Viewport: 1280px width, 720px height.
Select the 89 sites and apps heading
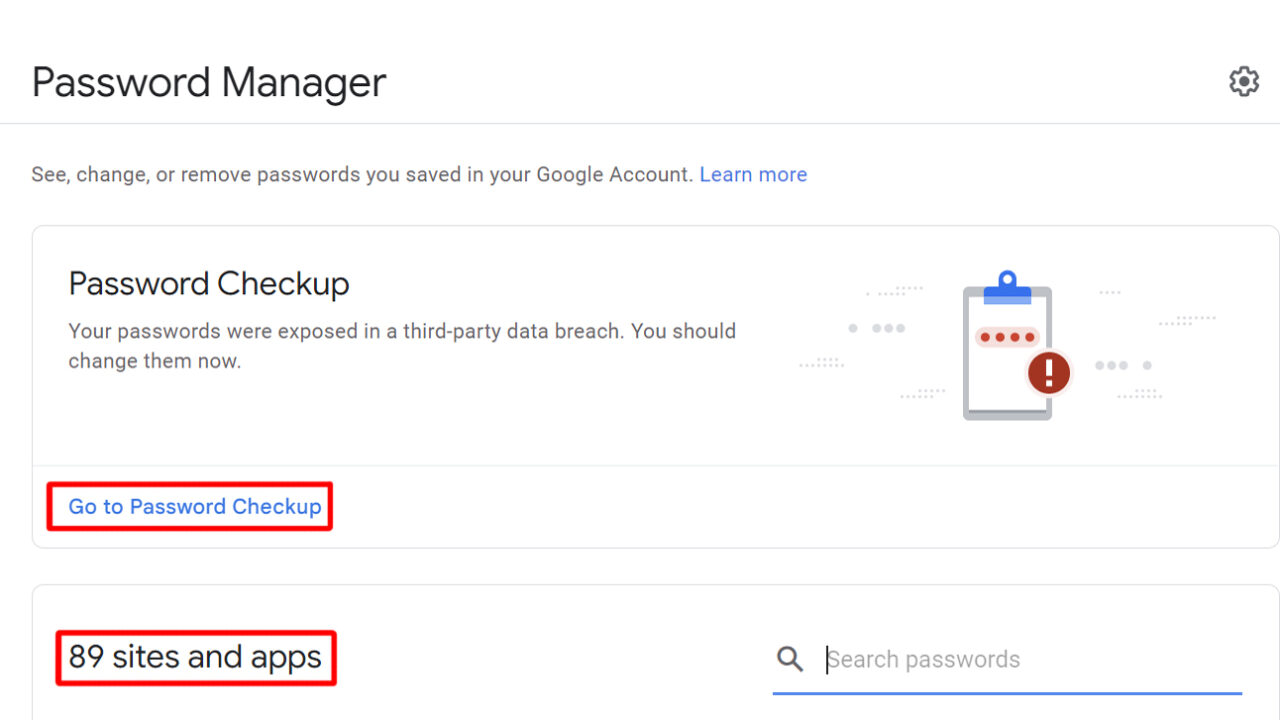click(x=195, y=657)
